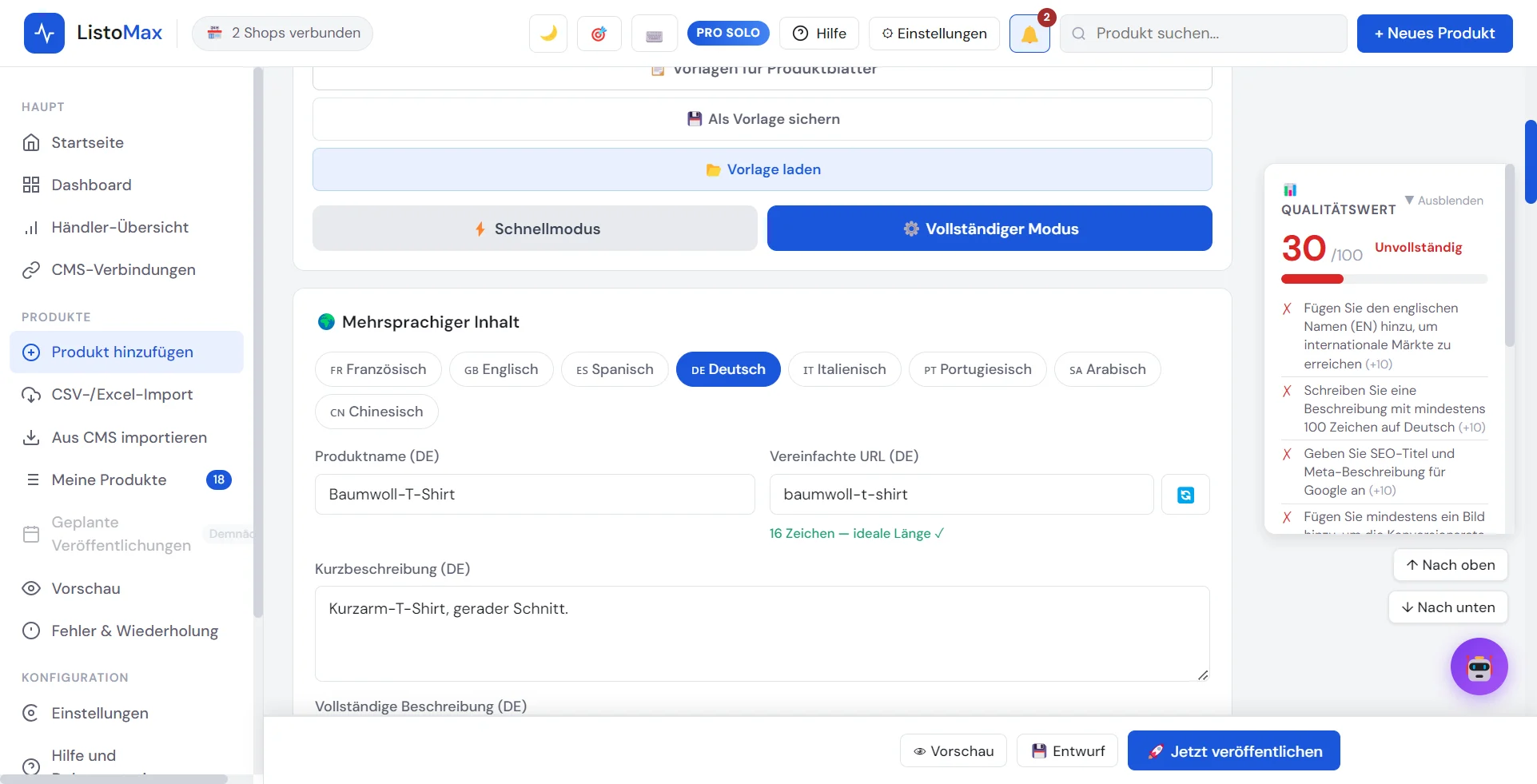Toggle dark mode moon icon
This screenshot has width=1537, height=784.
pos(548,34)
